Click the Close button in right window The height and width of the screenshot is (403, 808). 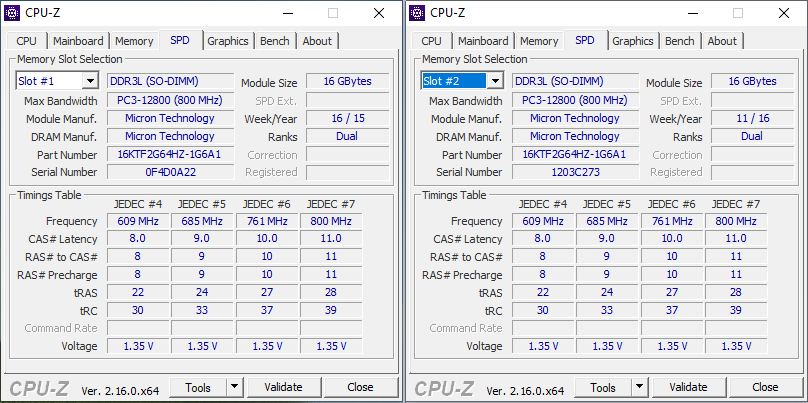point(765,387)
